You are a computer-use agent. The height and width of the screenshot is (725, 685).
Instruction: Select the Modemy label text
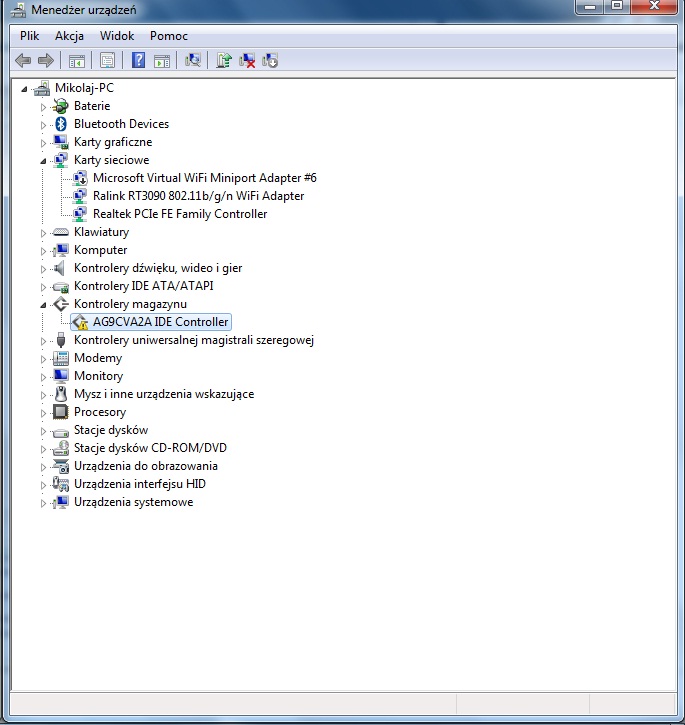point(98,358)
